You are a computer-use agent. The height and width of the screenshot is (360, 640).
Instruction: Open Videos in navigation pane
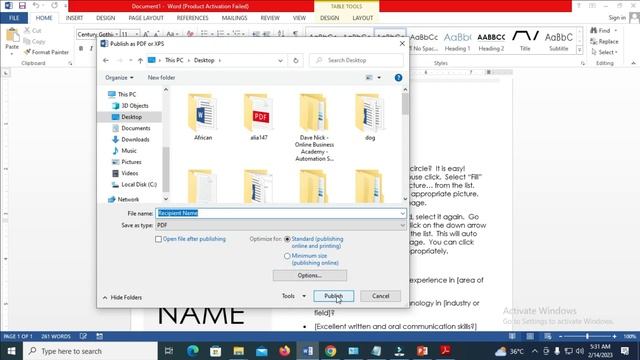(x=130, y=173)
